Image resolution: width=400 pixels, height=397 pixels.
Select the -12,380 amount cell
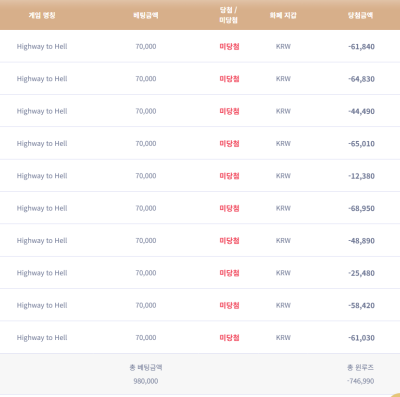click(x=361, y=176)
